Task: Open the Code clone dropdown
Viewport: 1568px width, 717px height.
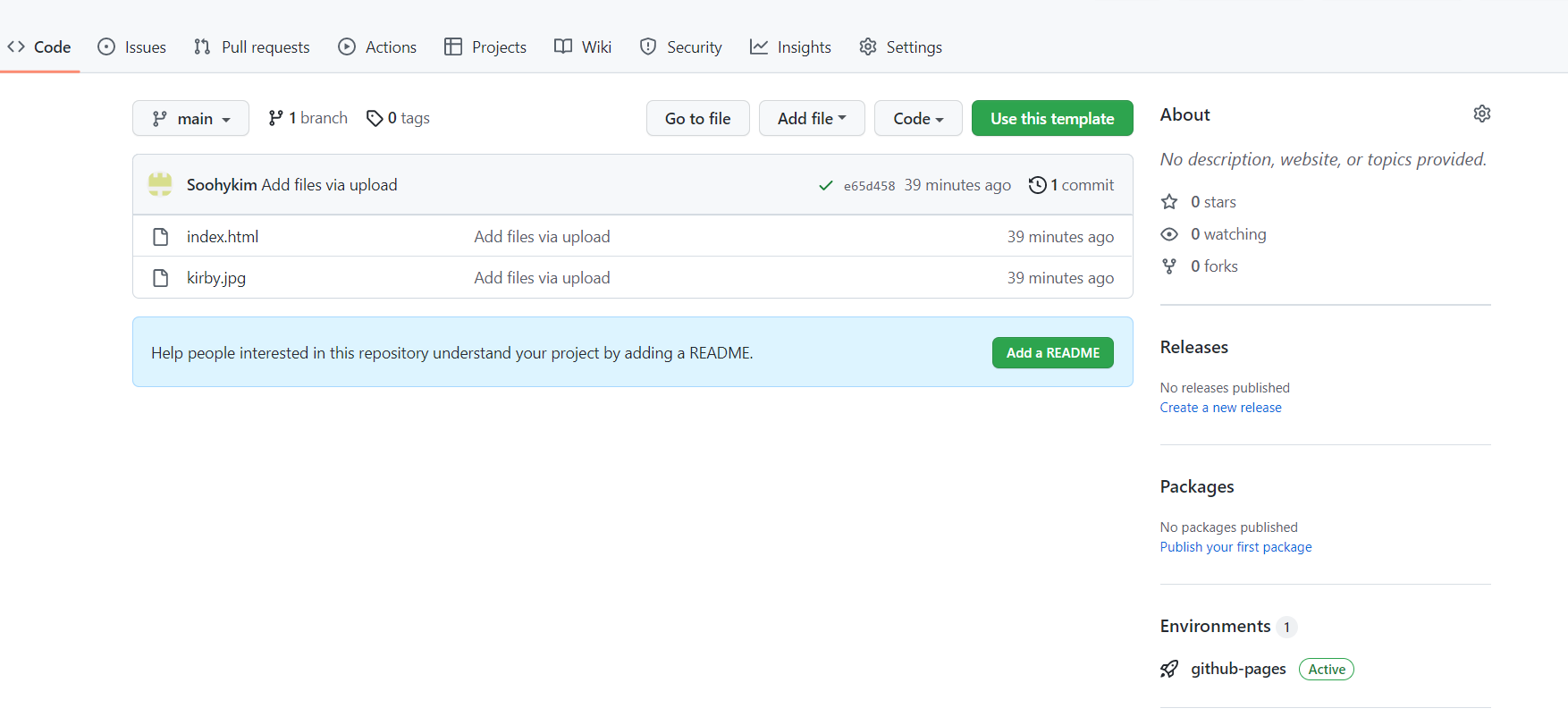Action: 918,118
